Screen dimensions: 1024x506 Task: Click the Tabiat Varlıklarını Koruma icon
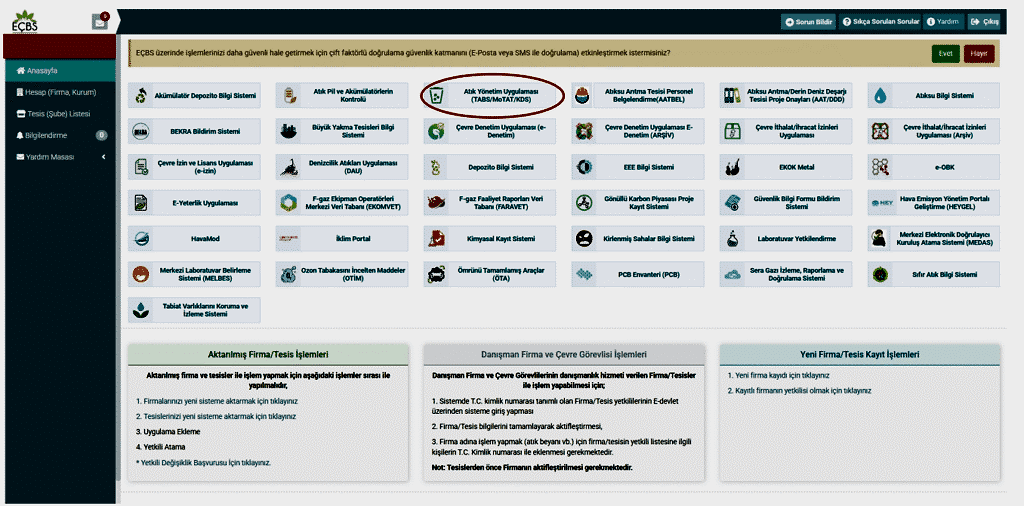click(142, 308)
